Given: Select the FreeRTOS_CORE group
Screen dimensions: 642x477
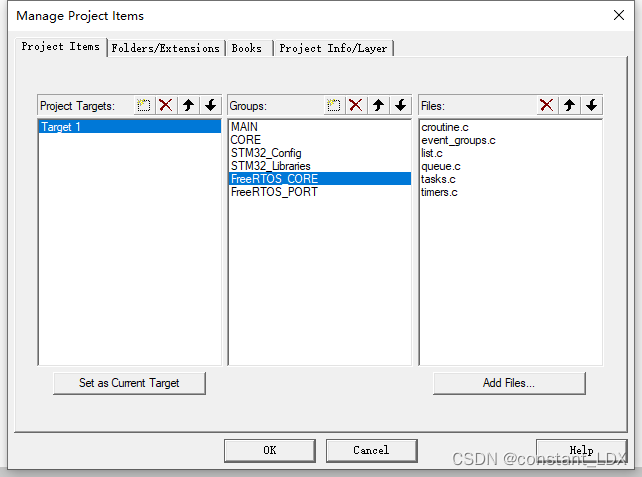Looking at the screenshot, I should click(320, 179).
